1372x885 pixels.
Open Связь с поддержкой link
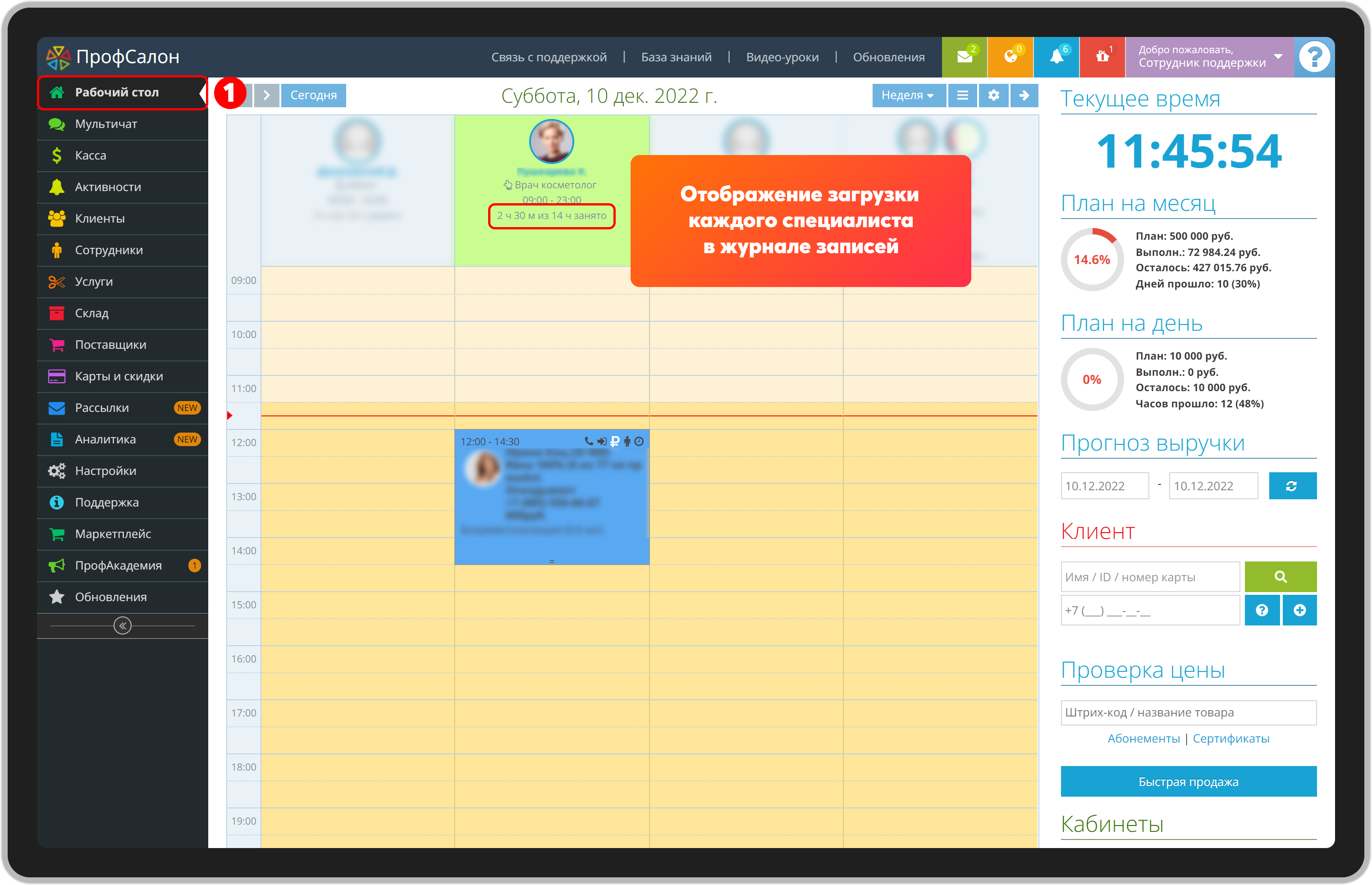point(549,57)
